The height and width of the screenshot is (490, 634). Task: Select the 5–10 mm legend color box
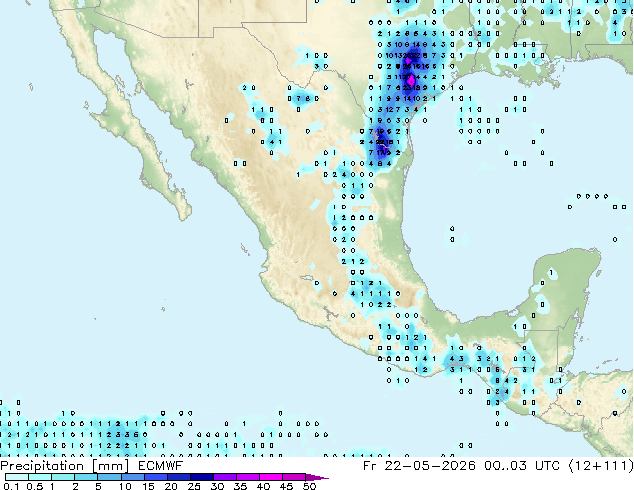(109, 477)
